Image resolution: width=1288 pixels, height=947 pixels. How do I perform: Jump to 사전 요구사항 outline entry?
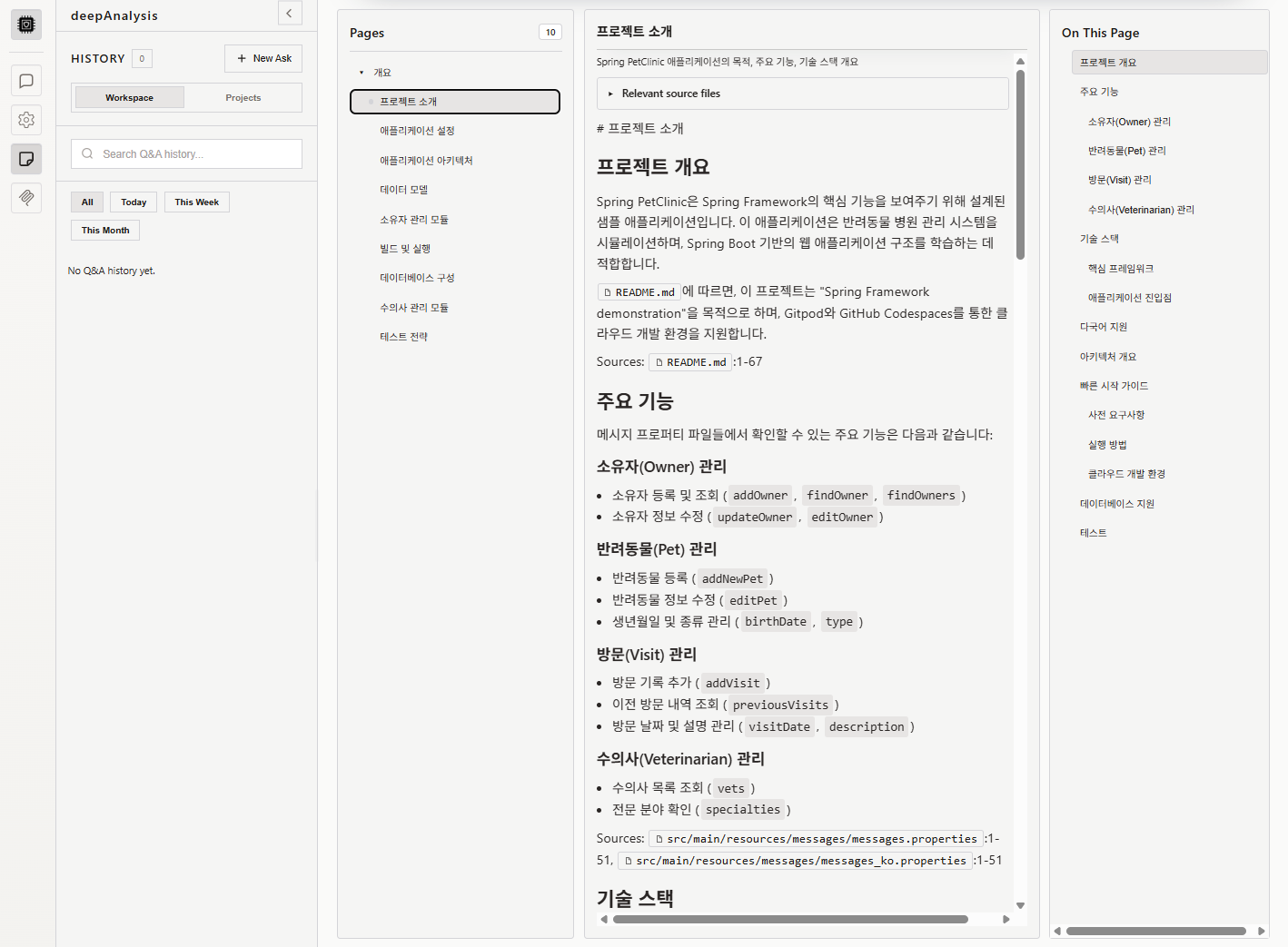click(x=1116, y=415)
